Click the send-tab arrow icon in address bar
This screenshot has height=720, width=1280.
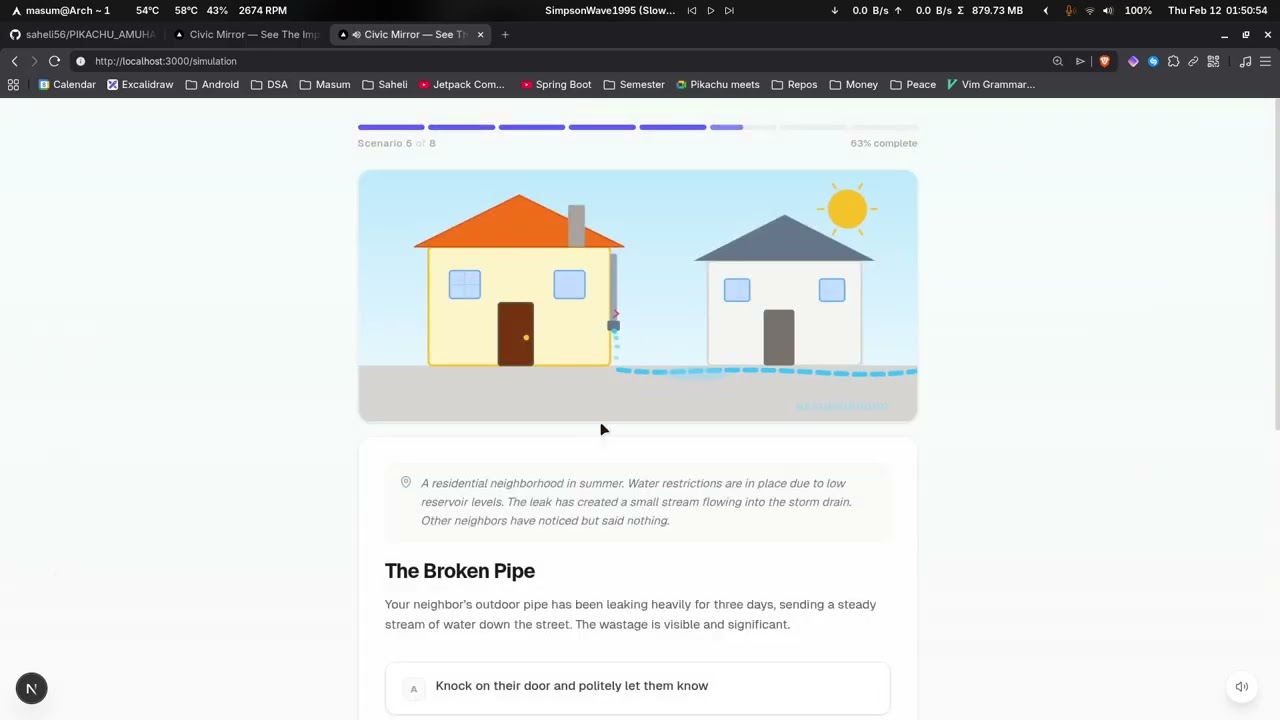coord(1080,61)
